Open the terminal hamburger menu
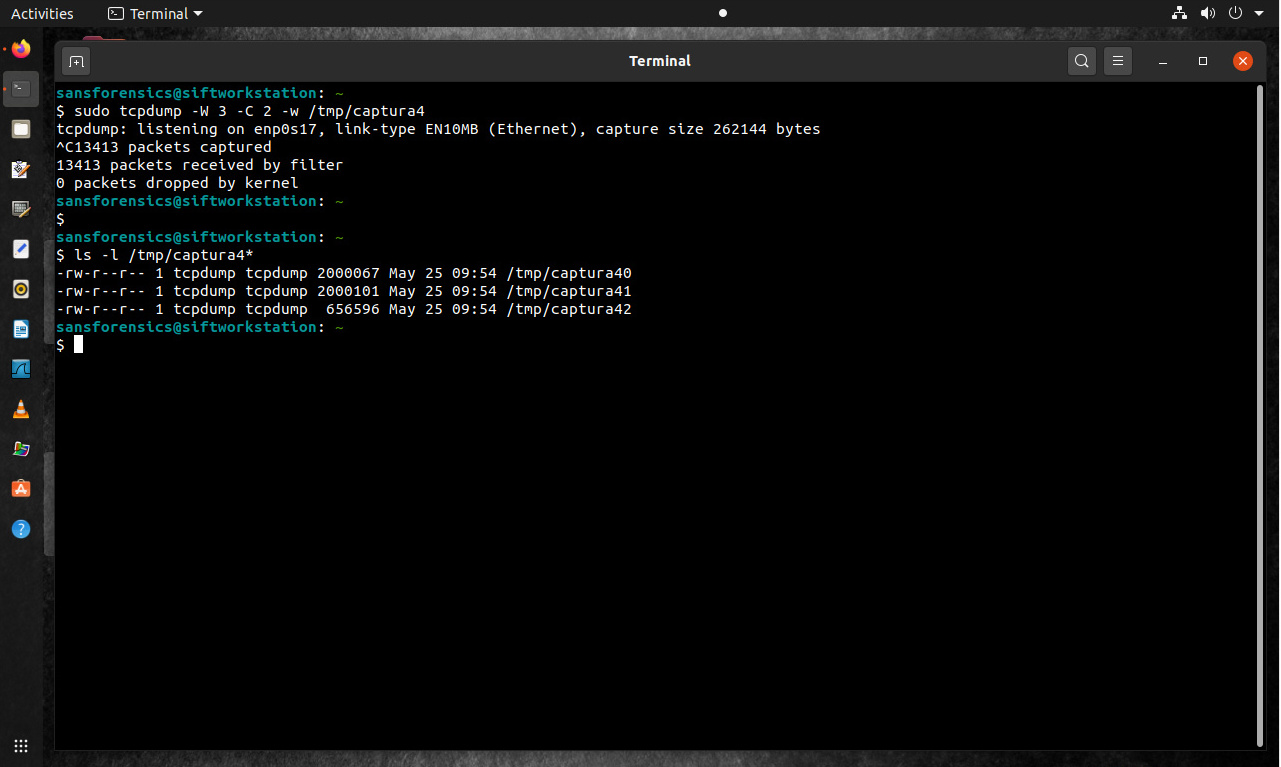The width and height of the screenshot is (1281, 767). coord(1118,61)
